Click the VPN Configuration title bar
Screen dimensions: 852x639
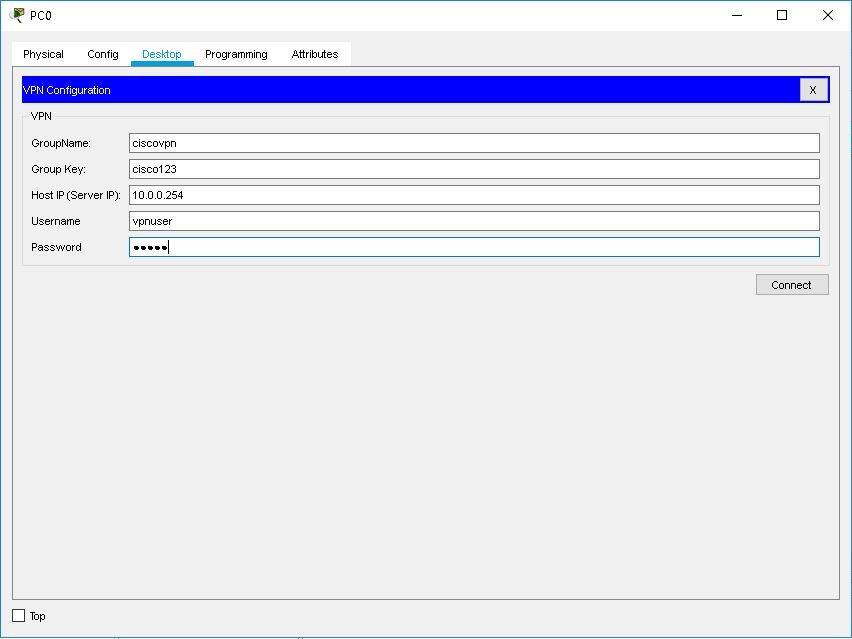(x=400, y=89)
